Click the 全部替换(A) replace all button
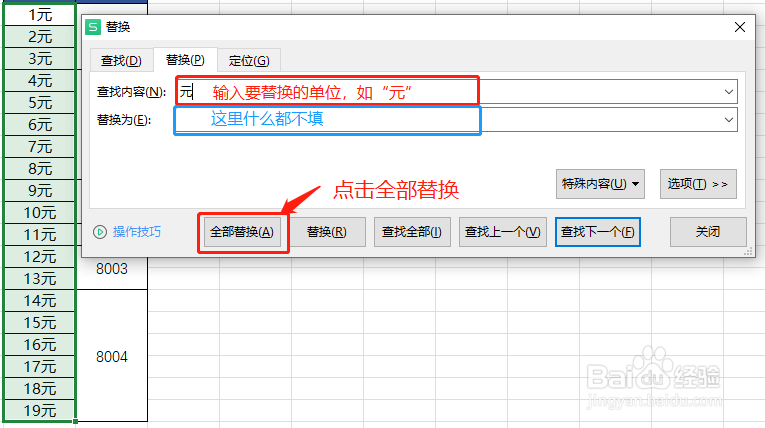 242,232
